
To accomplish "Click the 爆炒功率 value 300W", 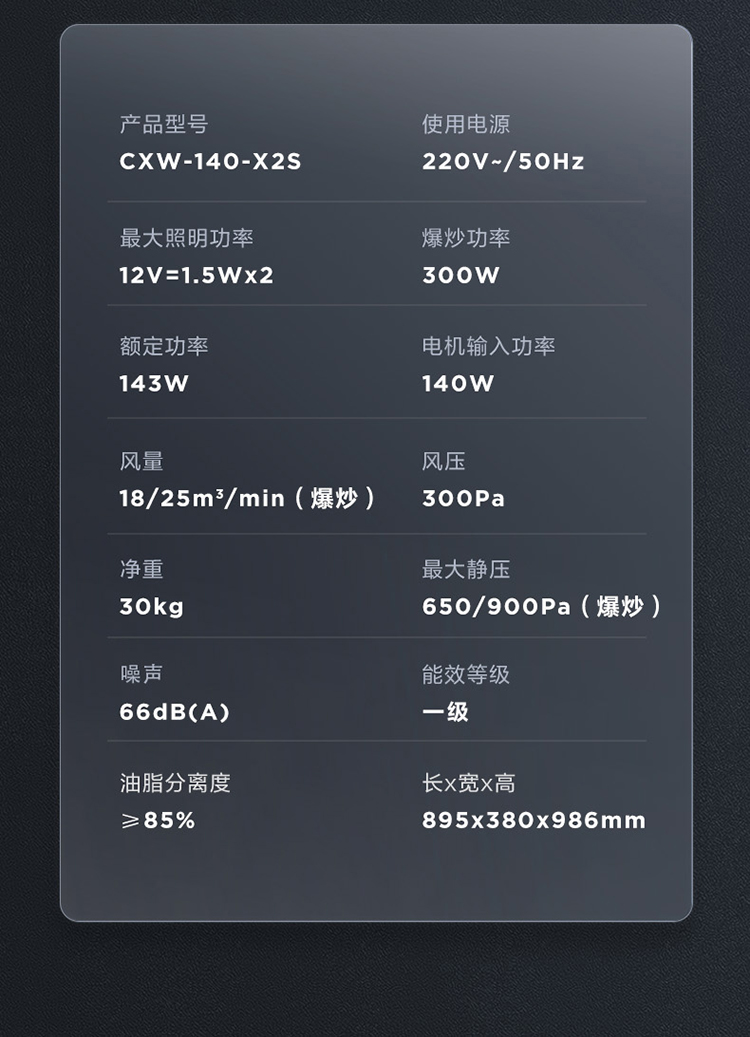I will (460, 275).
